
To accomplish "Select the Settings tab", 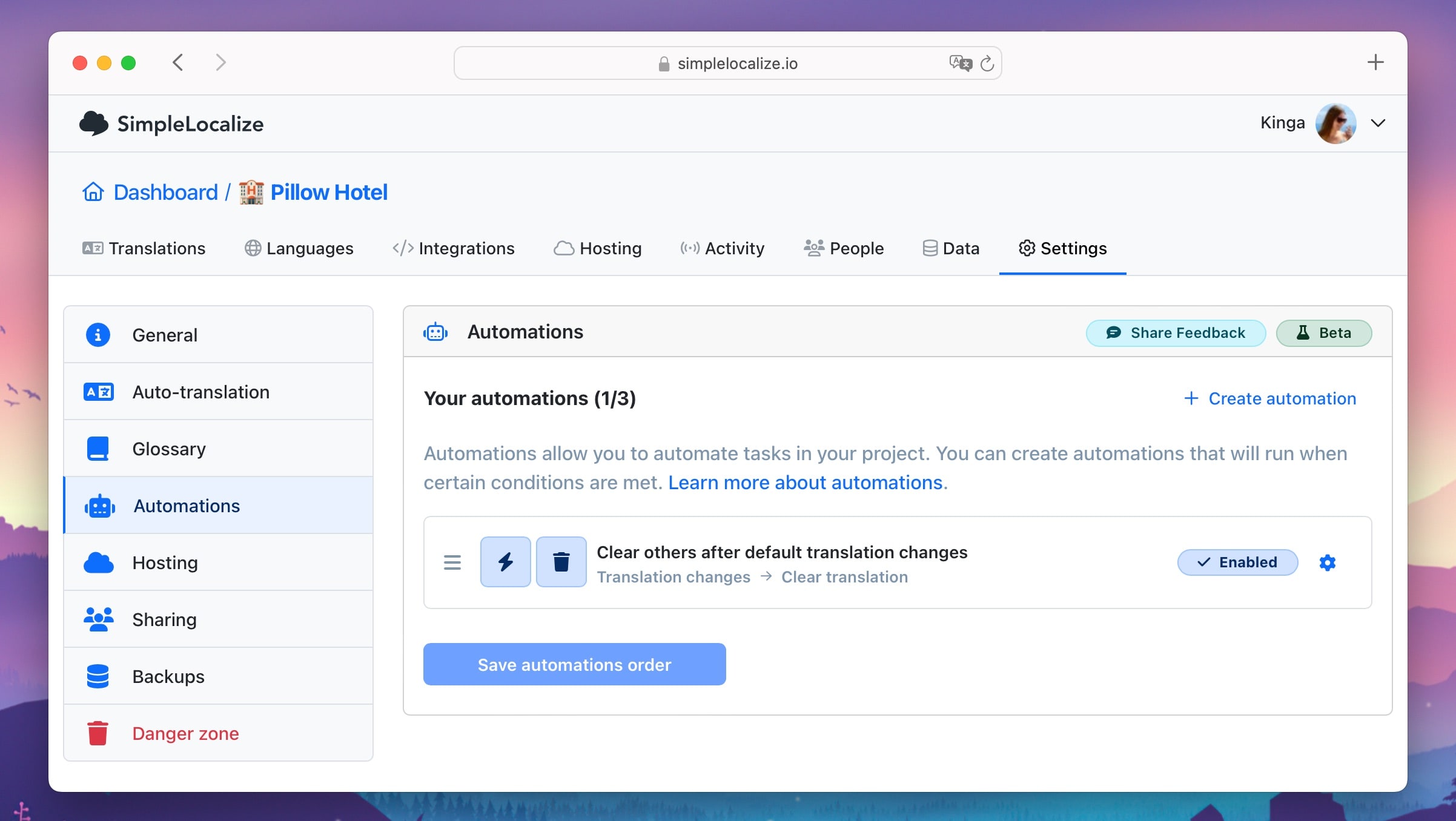I will point(1062,248).
